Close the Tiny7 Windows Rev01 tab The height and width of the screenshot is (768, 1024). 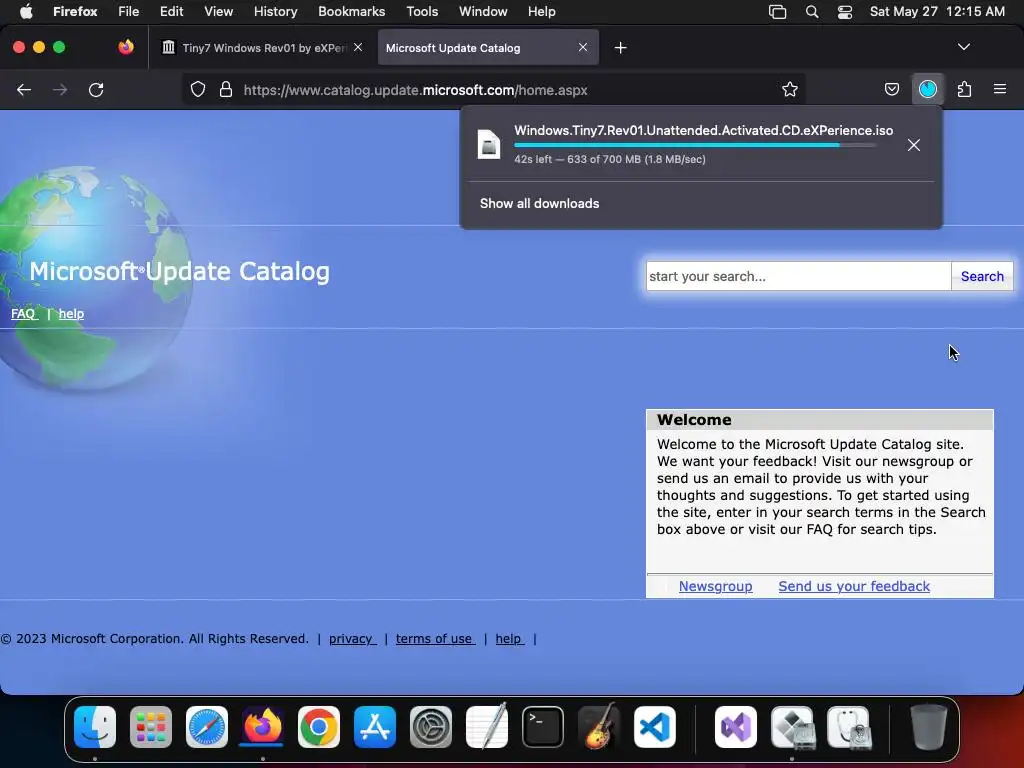click(x=358, y=47)
